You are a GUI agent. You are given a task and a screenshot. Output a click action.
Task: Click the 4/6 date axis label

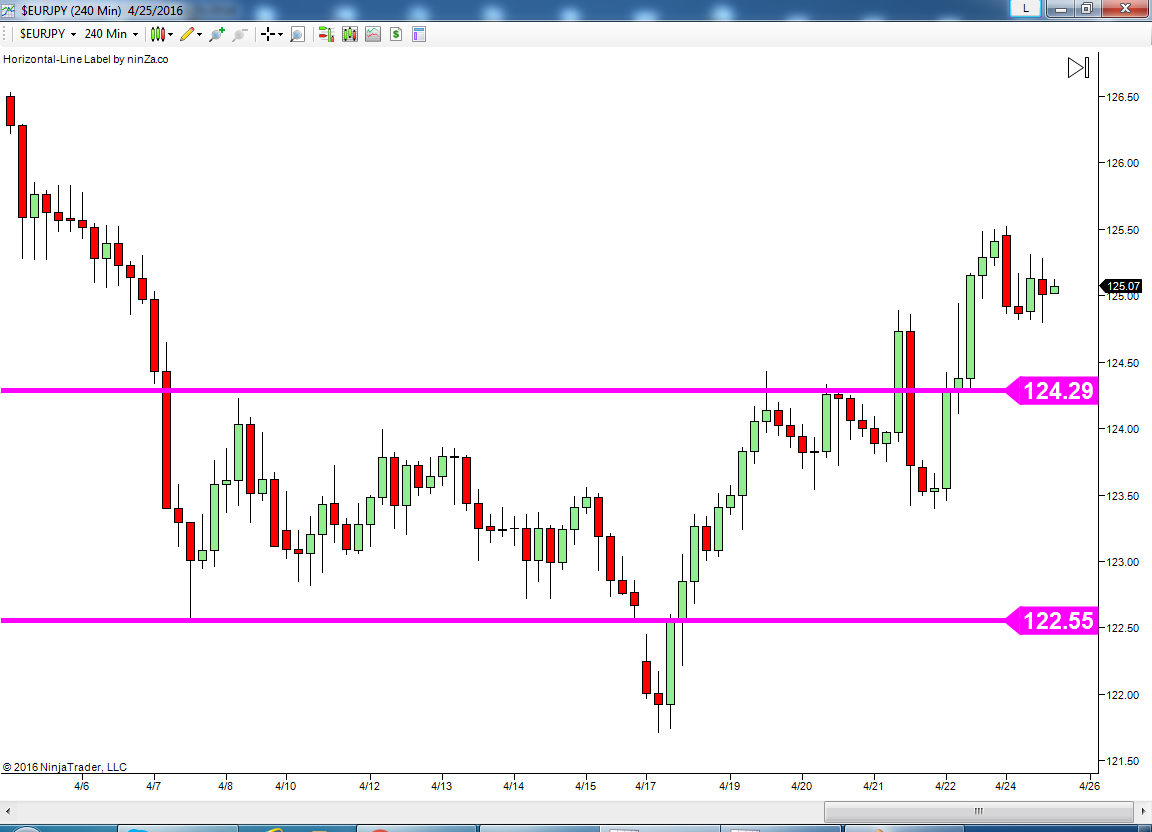[82, 786]
